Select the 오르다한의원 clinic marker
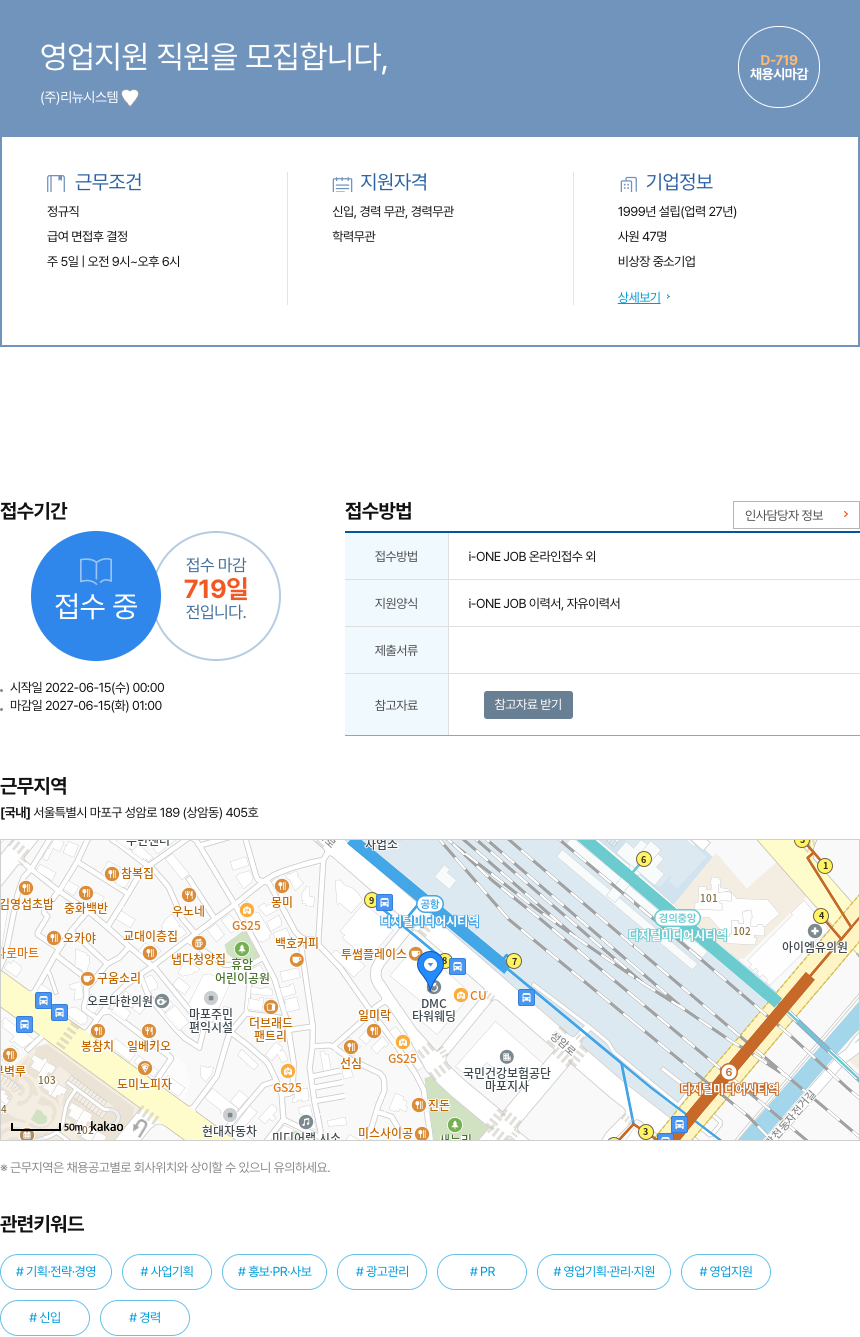This screenshot has height=1337, width=860. click(162, 1000)
